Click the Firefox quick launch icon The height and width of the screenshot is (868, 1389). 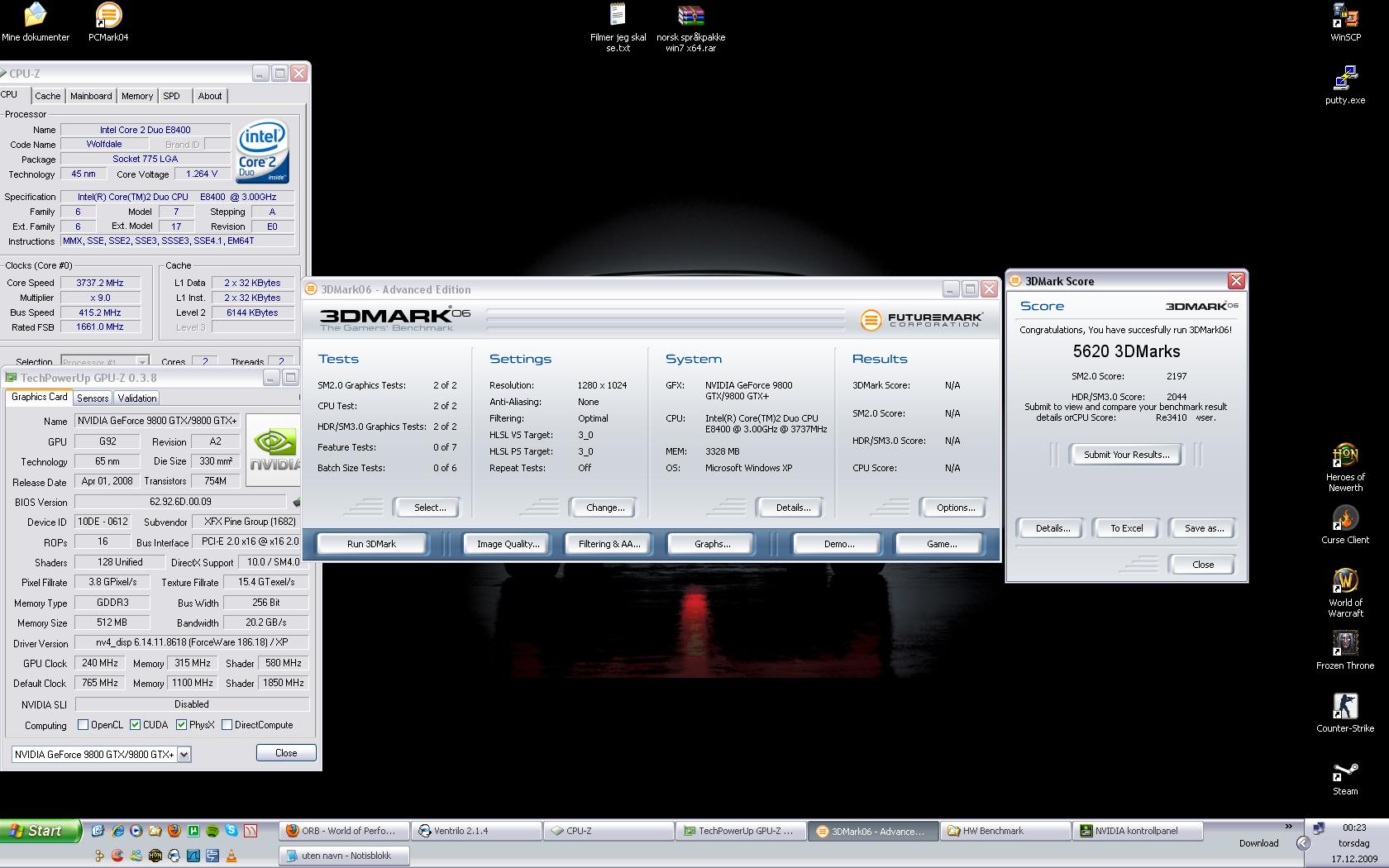(174, 831)
